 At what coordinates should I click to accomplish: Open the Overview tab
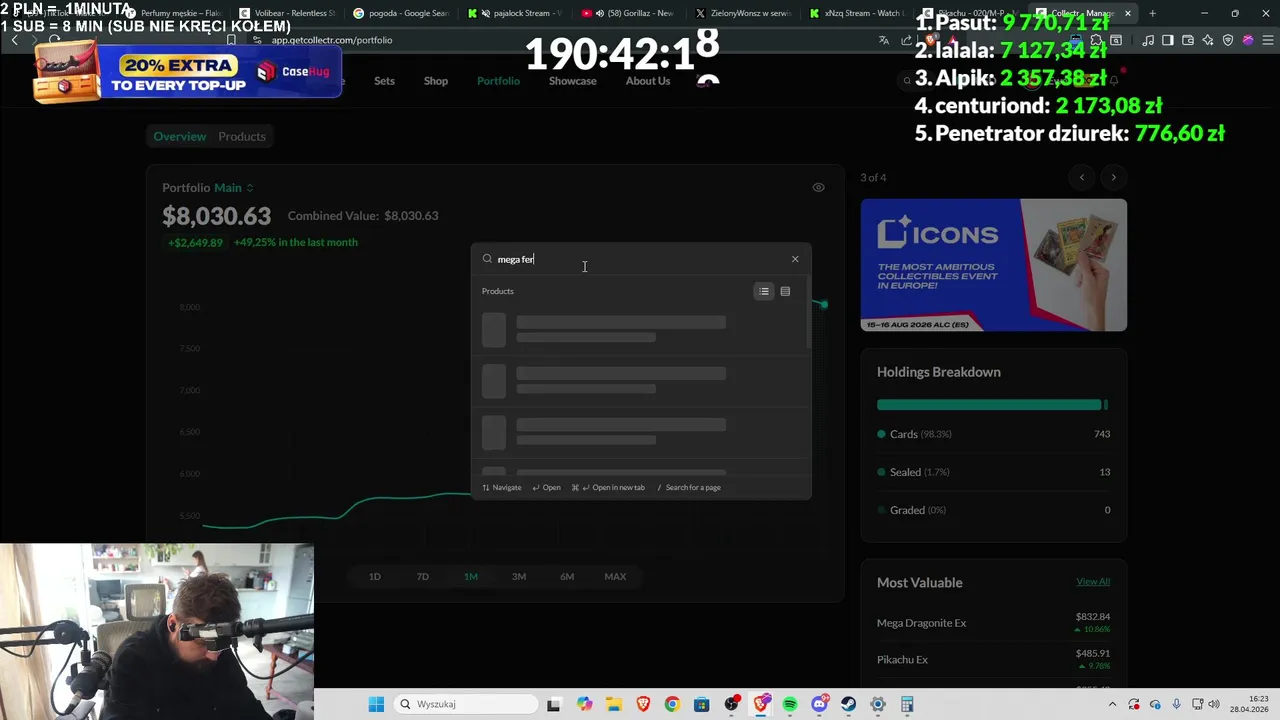click(179, 136)
